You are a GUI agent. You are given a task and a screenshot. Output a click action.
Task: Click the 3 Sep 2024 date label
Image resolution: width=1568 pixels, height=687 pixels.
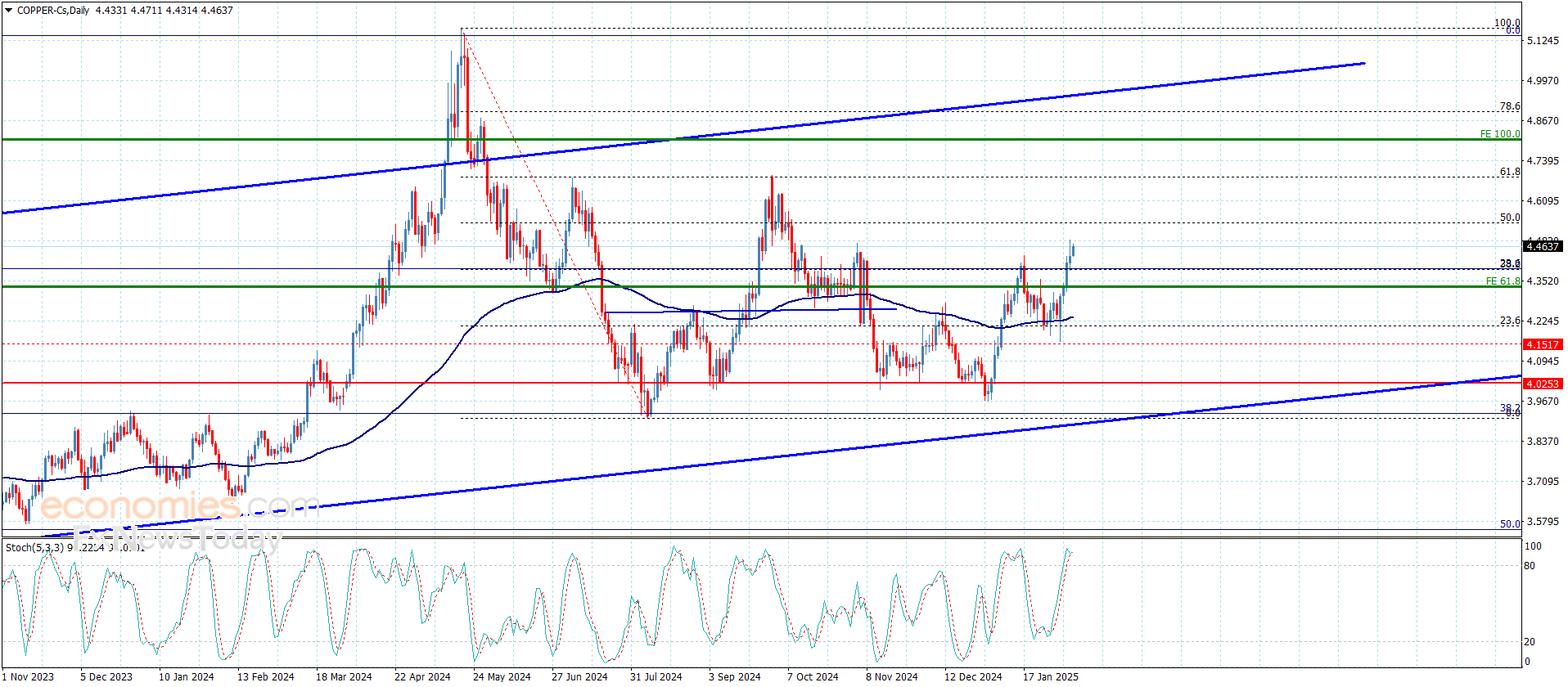[734, 676]
